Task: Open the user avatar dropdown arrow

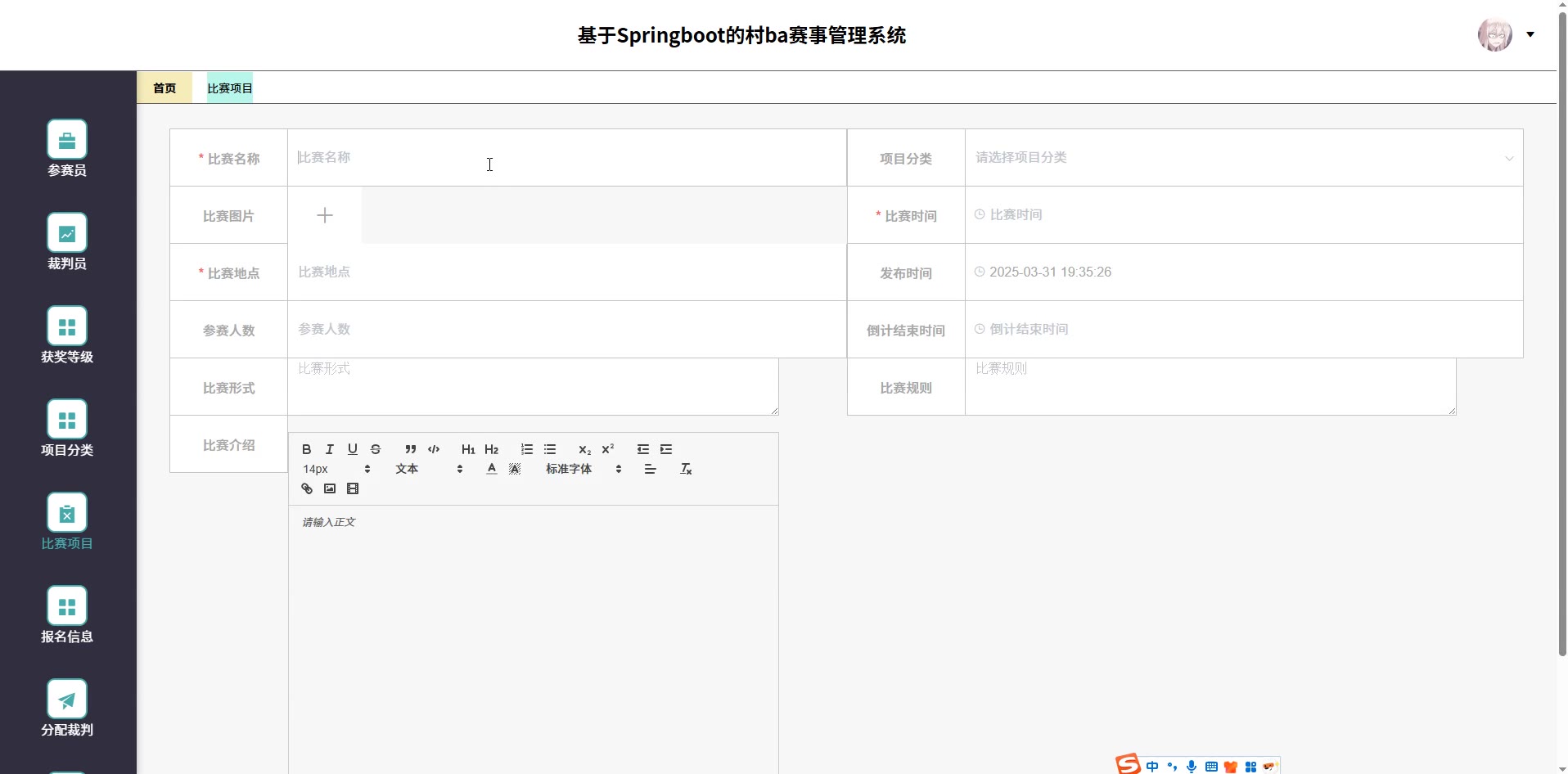Action: (x=1530, y=34)
